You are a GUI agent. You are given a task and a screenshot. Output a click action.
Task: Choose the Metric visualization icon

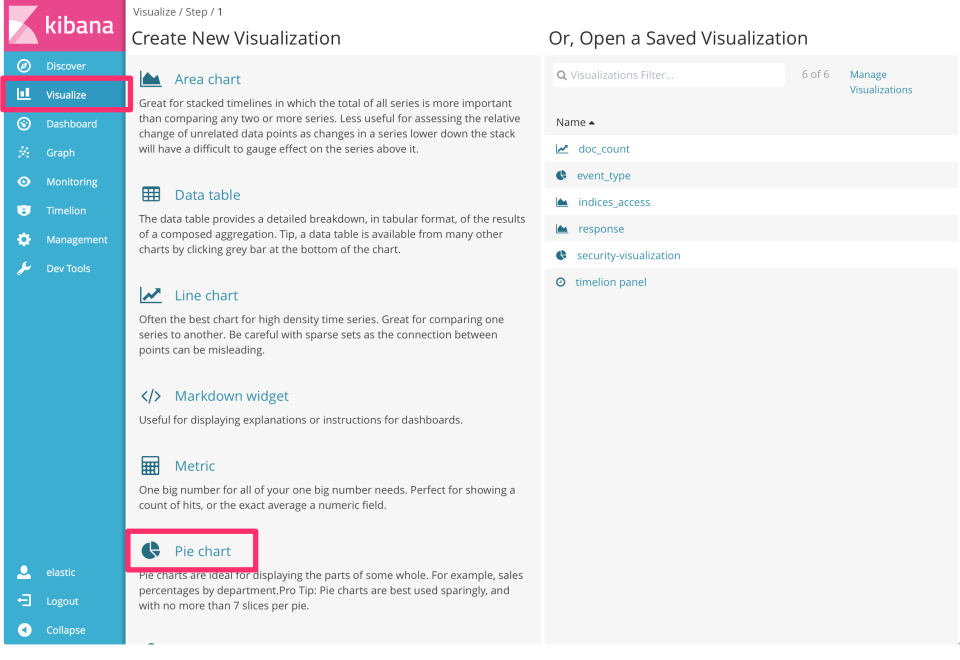(151, 465)
